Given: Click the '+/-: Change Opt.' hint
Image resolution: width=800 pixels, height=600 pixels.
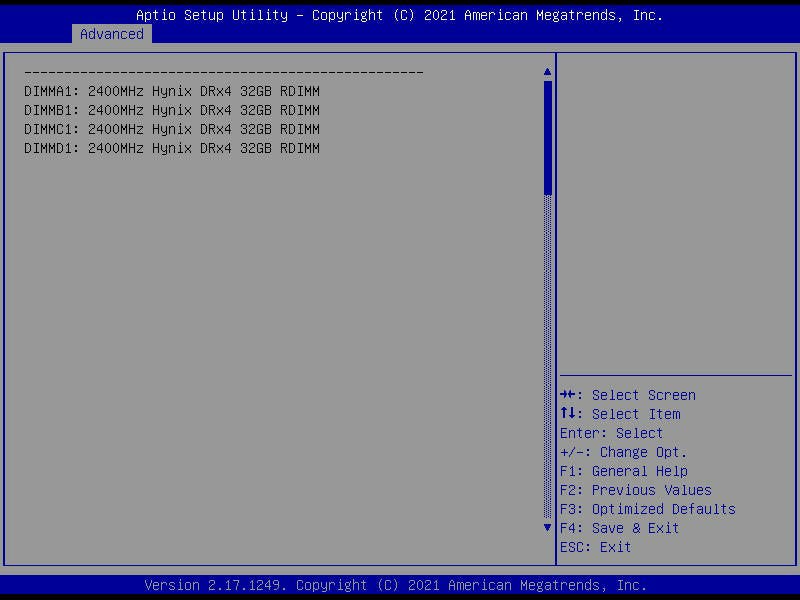Looking at the screenshot, I should tap(623, 452).
